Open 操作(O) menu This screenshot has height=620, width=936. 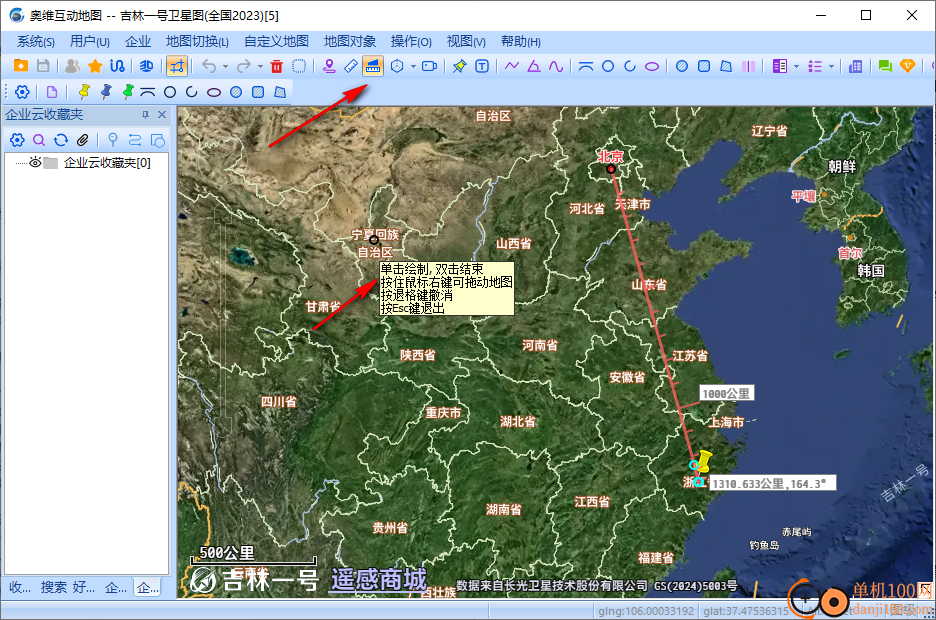tap(411, 41)
